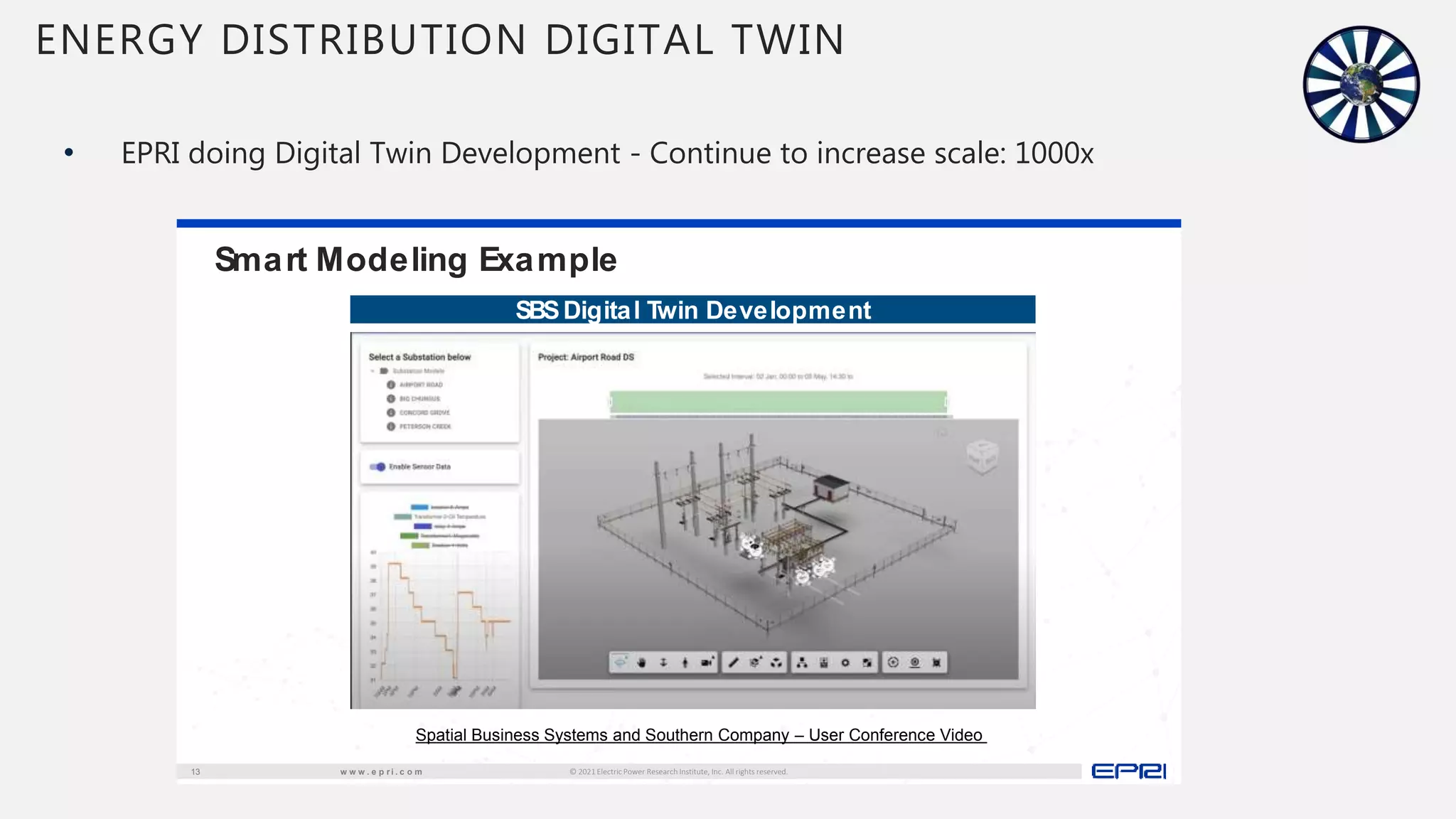Viewport: 1456px width, 819px height.
Task: Select CONCORD GROVE substation
Action: click(x=424, y=412)
